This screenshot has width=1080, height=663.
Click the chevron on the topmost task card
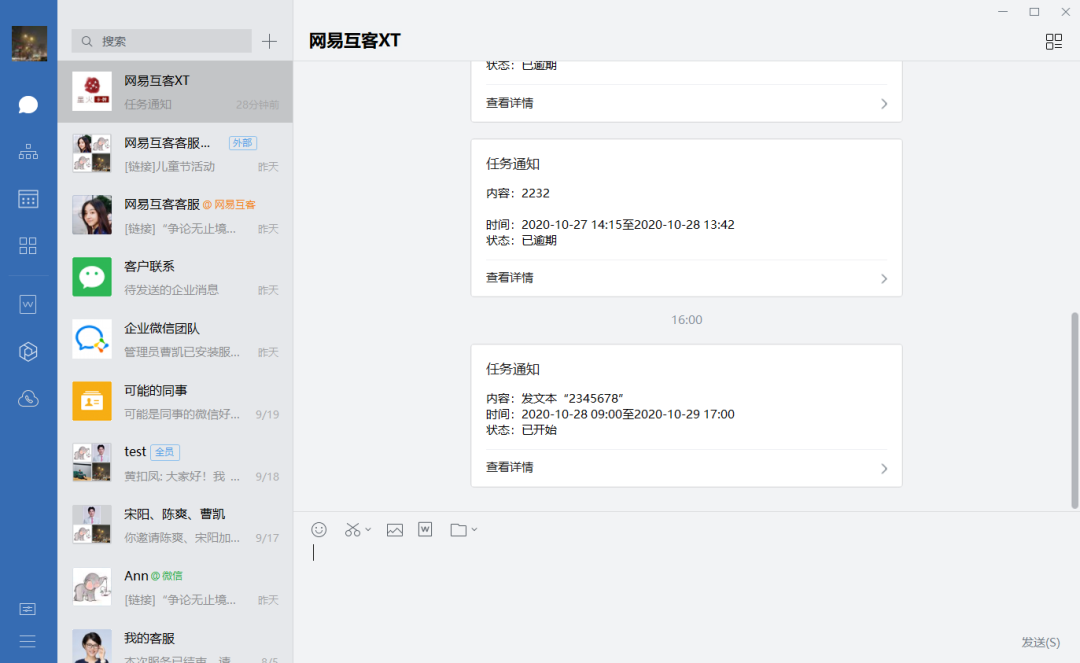pyautogui.click(x=884, y=104)
